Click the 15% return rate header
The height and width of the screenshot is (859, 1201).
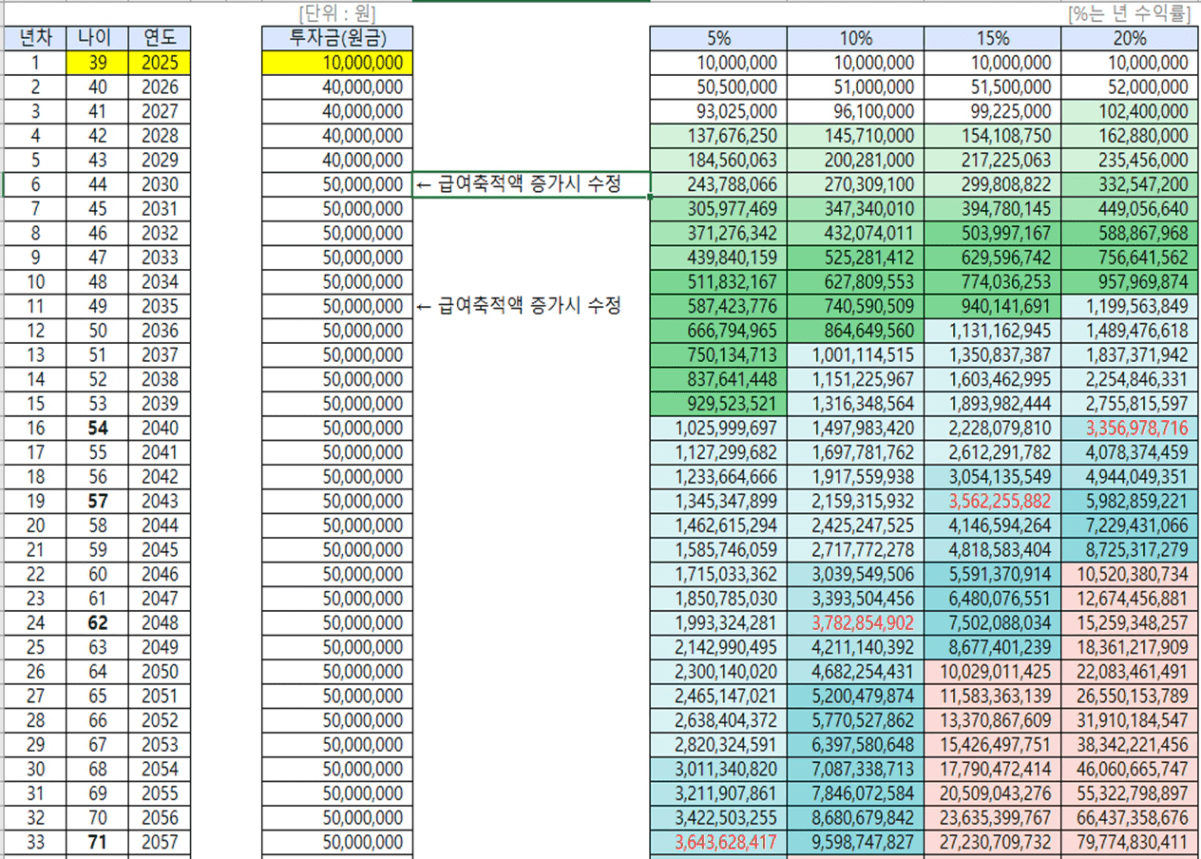pyautogui.click(x=992, y=39)
